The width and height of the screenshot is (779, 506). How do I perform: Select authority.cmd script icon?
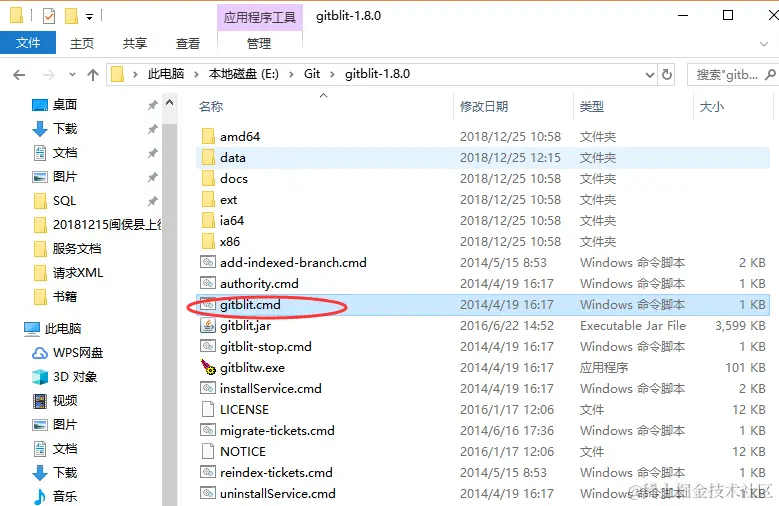208,283
